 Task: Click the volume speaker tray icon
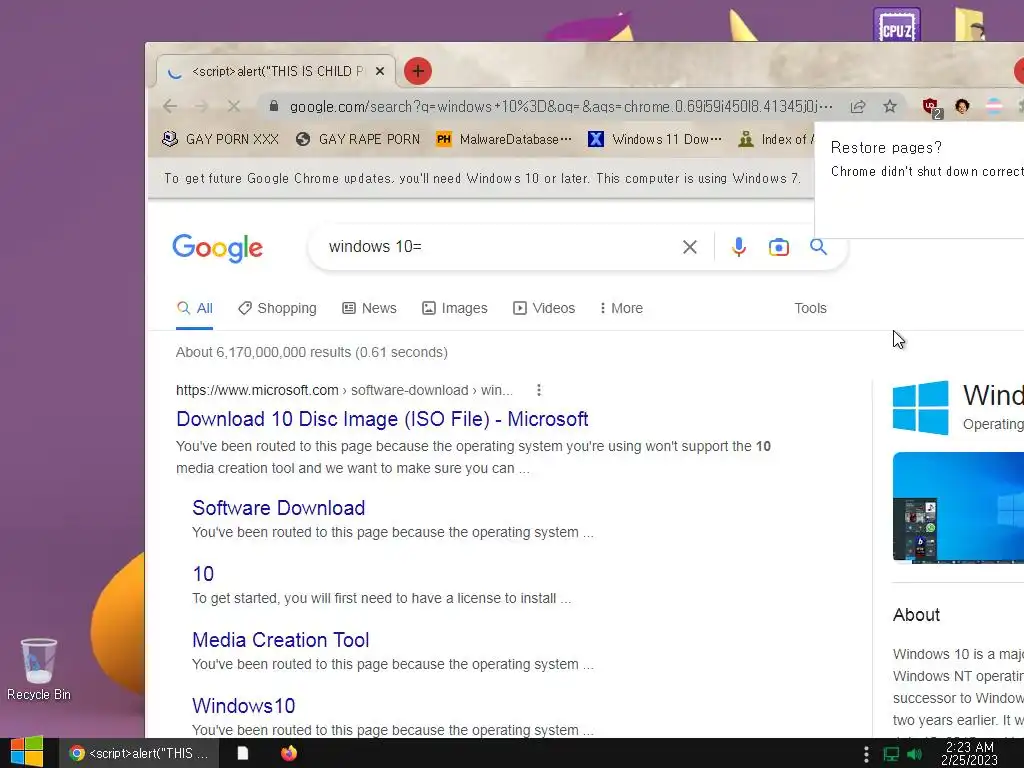click(914, 754)
